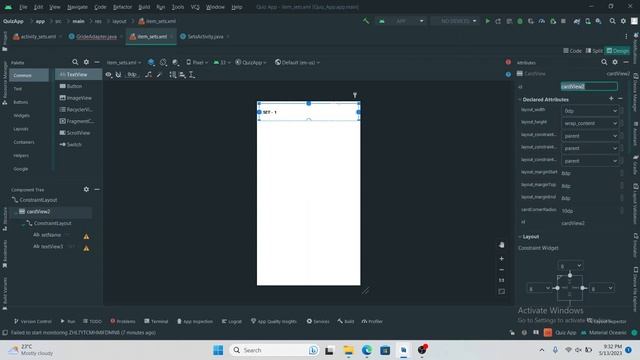Open Search Everywhere magnifier in the top toolbar
Image resolution: width=640 pixels, height=360 pixels.
click(x=612, y=21)
